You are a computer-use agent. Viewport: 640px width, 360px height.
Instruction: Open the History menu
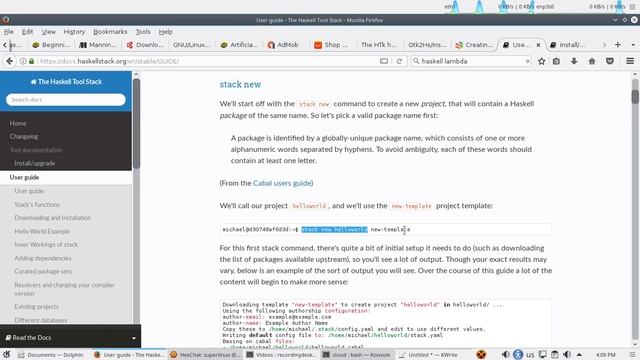pos(74,31)
